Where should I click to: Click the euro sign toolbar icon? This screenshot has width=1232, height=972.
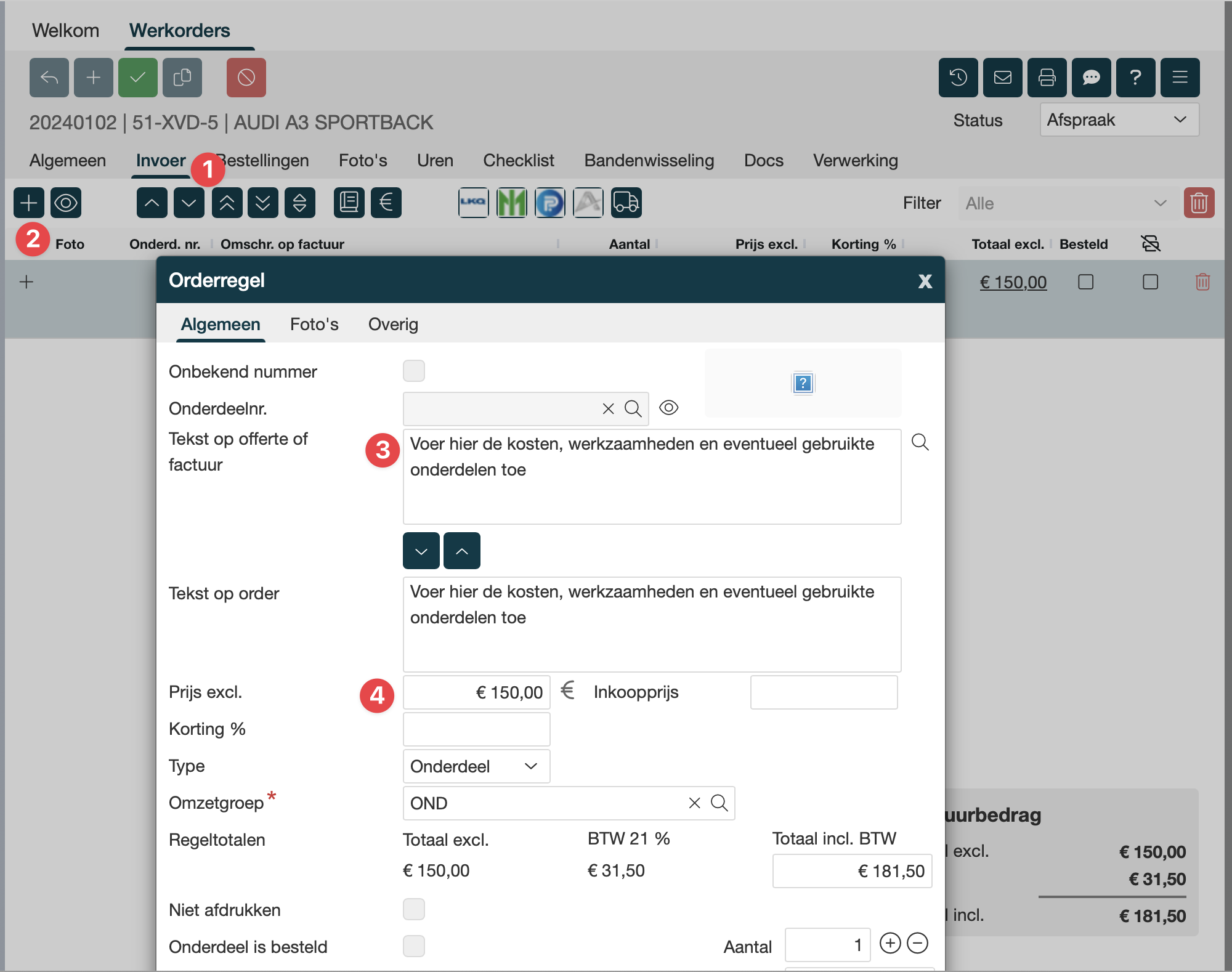pyautogui.click(x=386, y=203)
